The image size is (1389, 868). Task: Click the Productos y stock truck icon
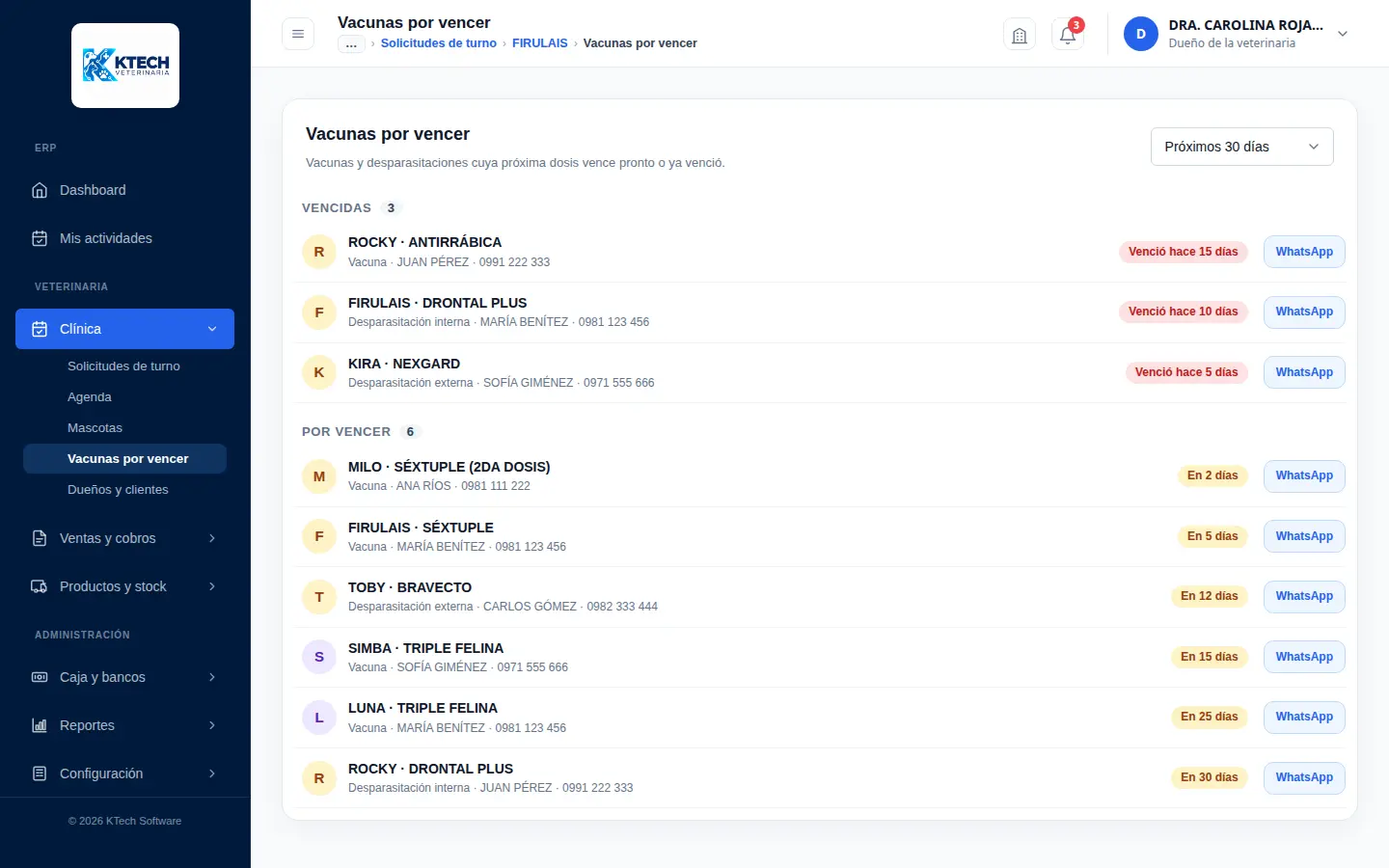40,586
